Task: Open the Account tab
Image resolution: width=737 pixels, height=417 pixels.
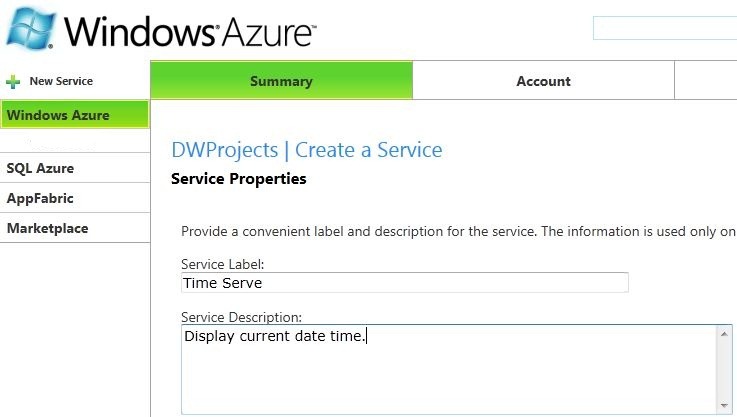Action: 543,80
